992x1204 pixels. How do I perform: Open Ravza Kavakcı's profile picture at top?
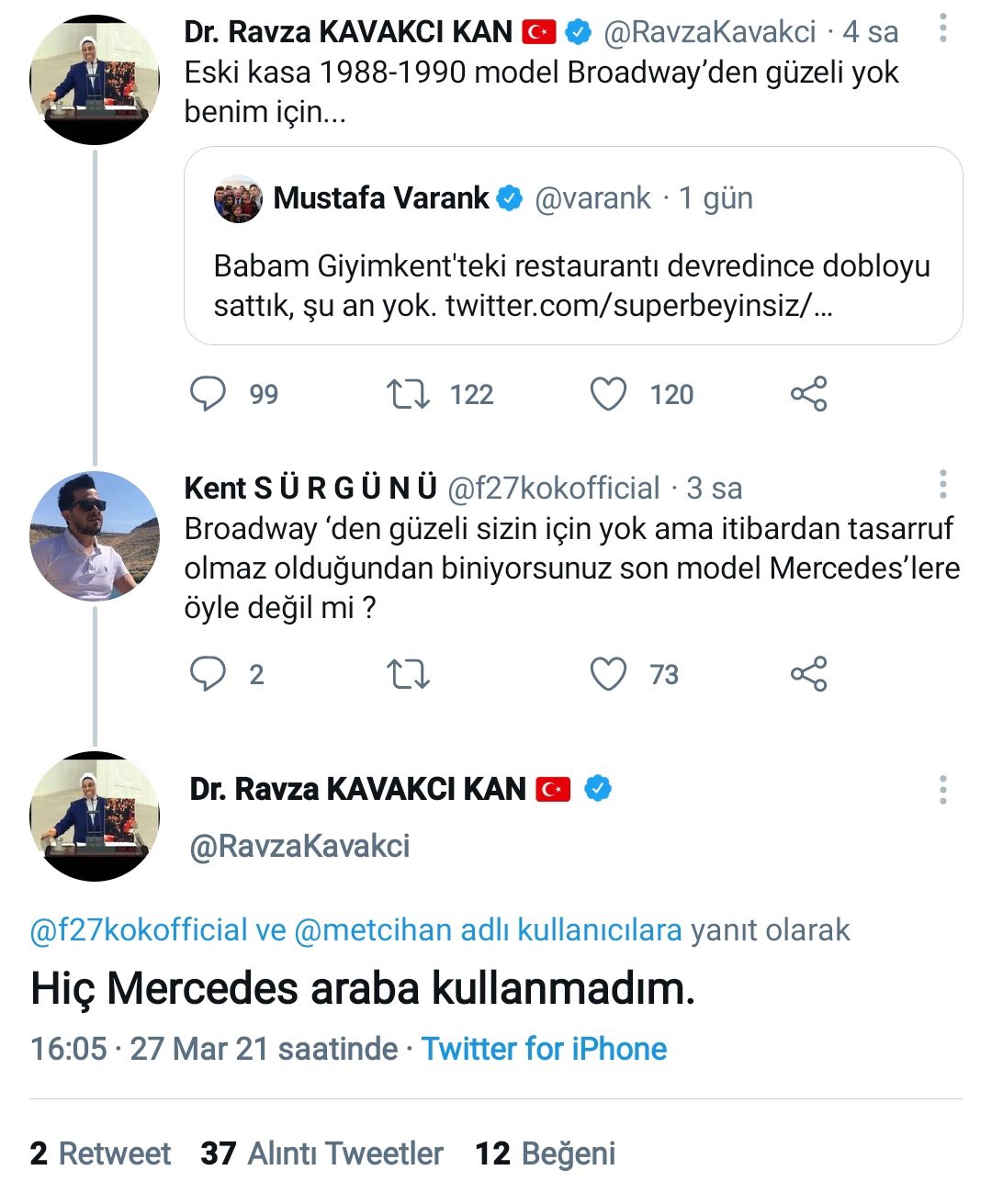95,79
